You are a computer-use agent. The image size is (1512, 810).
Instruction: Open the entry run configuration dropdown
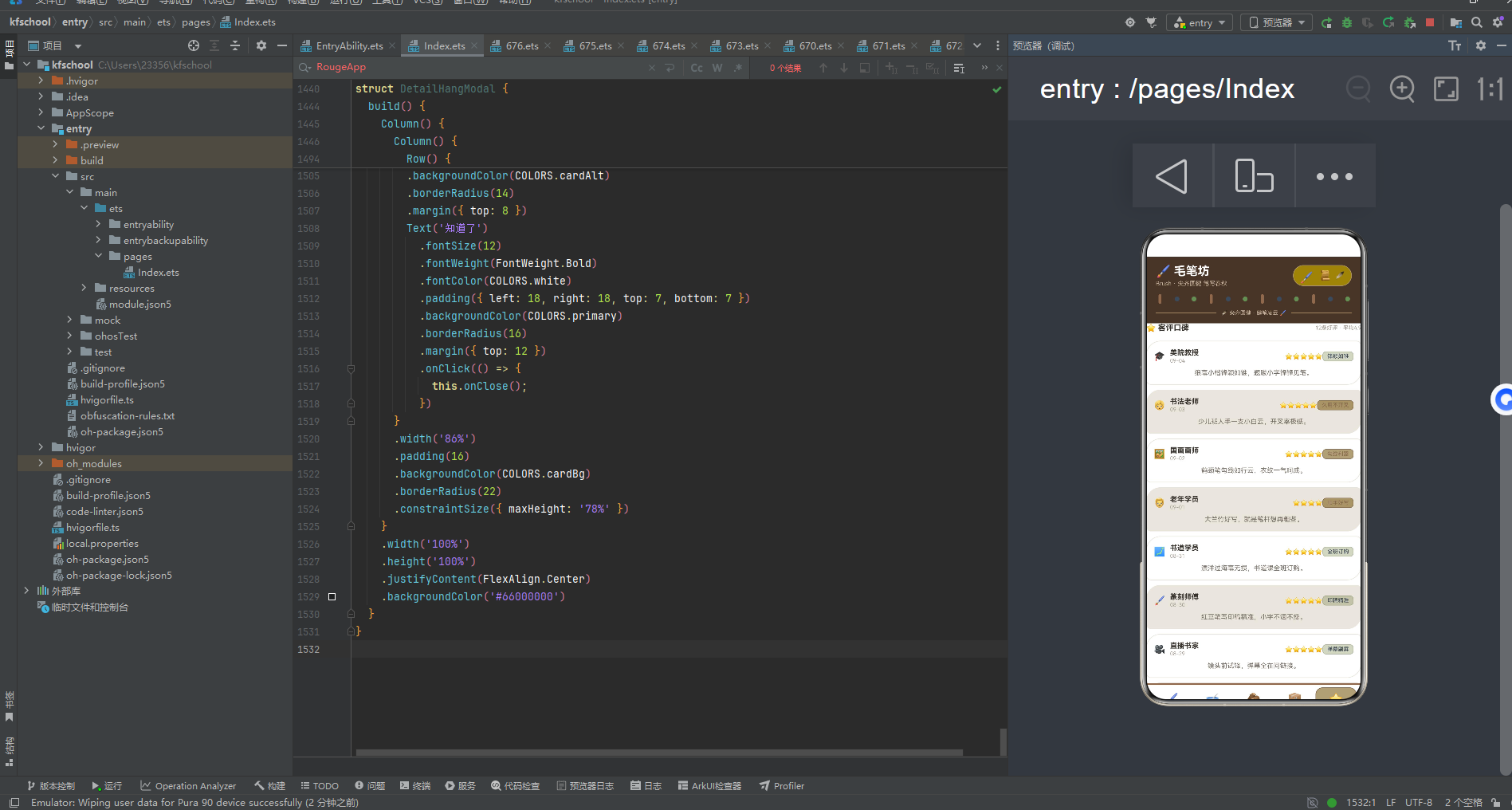click(1200, 22)
